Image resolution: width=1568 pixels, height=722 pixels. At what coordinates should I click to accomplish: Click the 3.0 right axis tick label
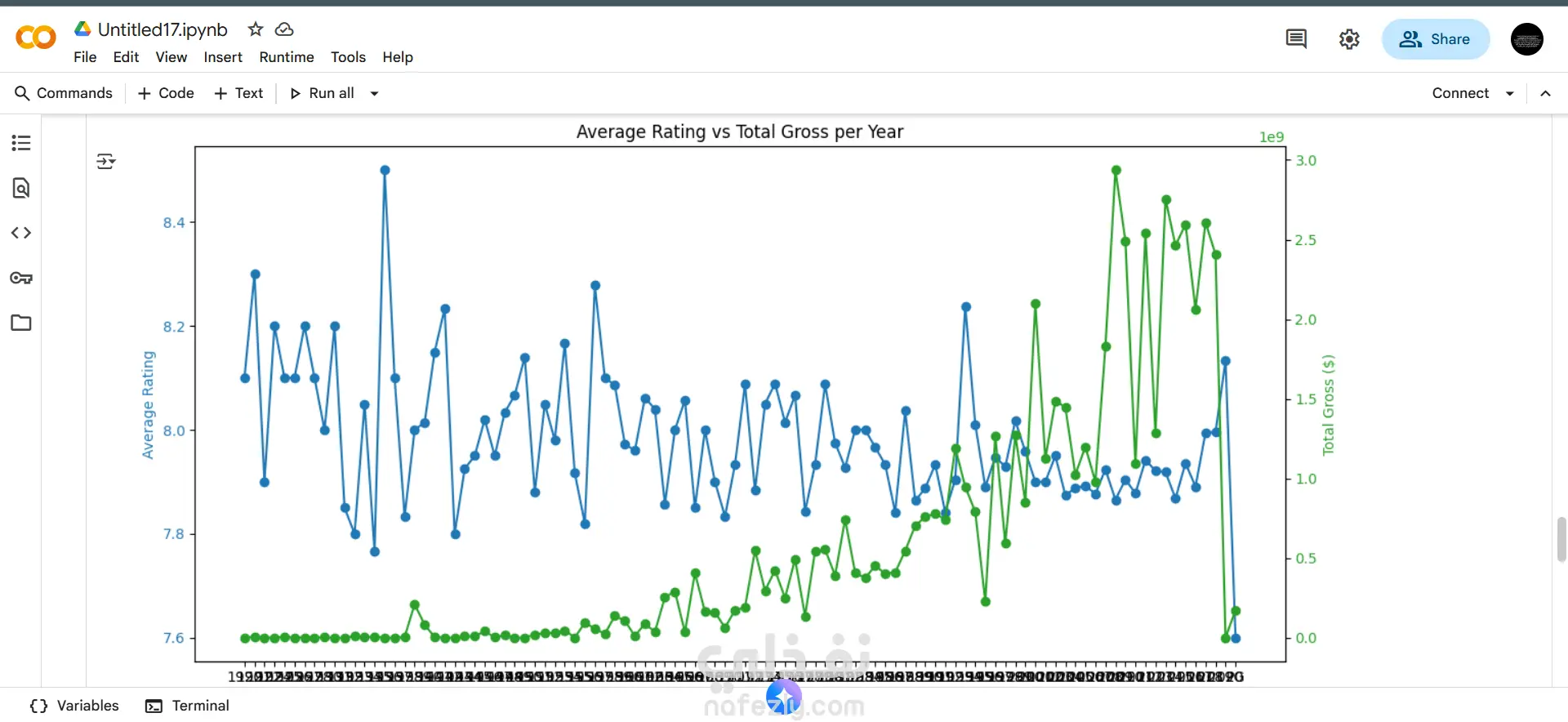pos(1306,160)
